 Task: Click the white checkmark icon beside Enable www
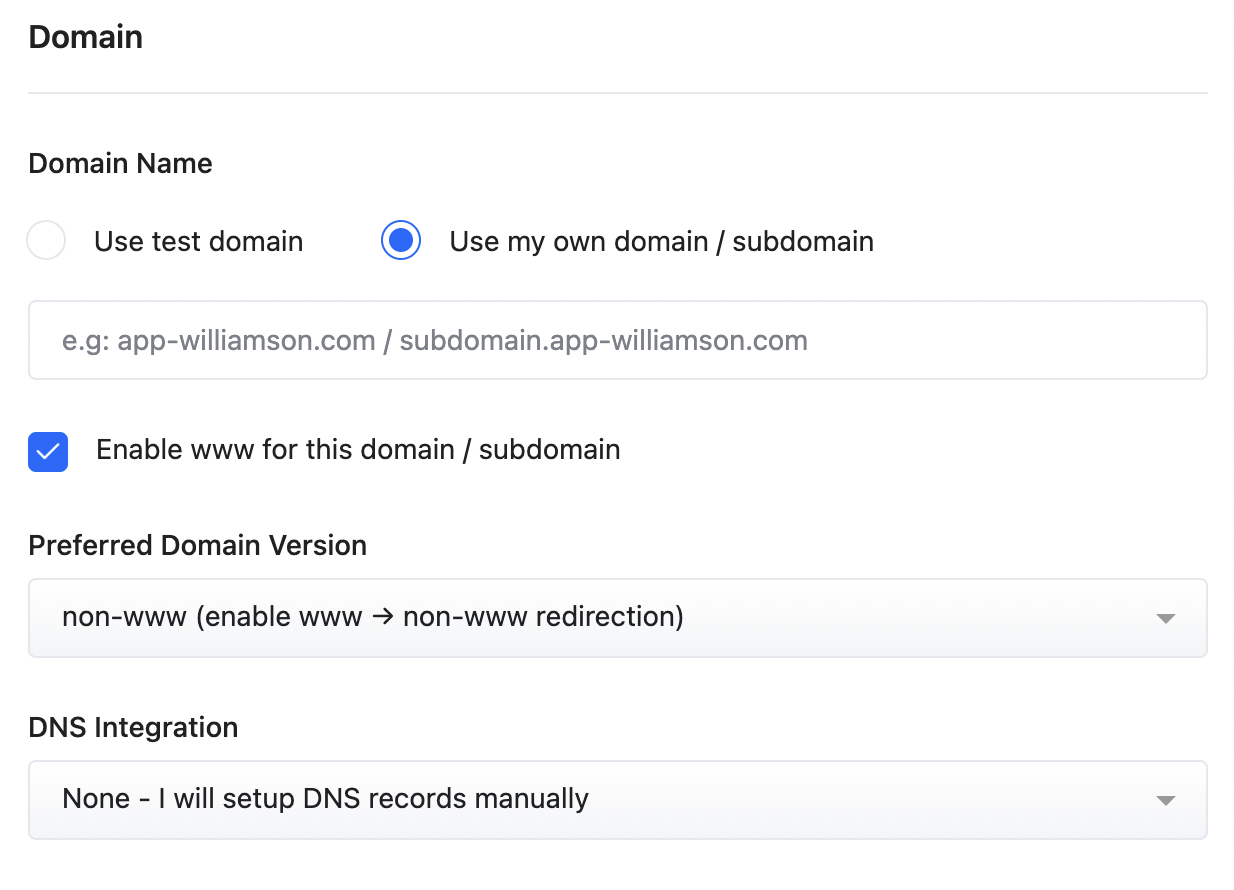(48, 452)
